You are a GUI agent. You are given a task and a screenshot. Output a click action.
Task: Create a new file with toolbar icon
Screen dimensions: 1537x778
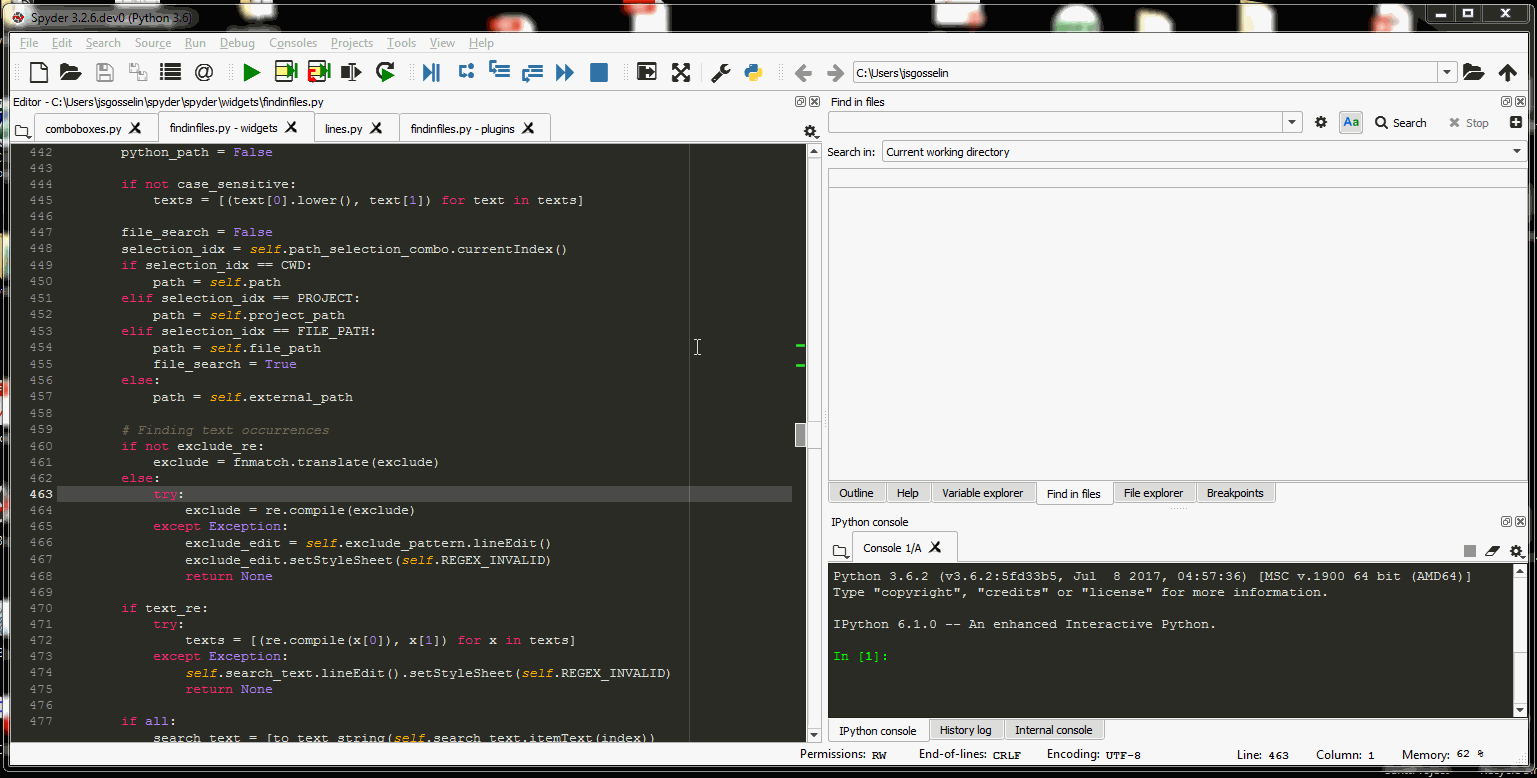pos(38,72)
